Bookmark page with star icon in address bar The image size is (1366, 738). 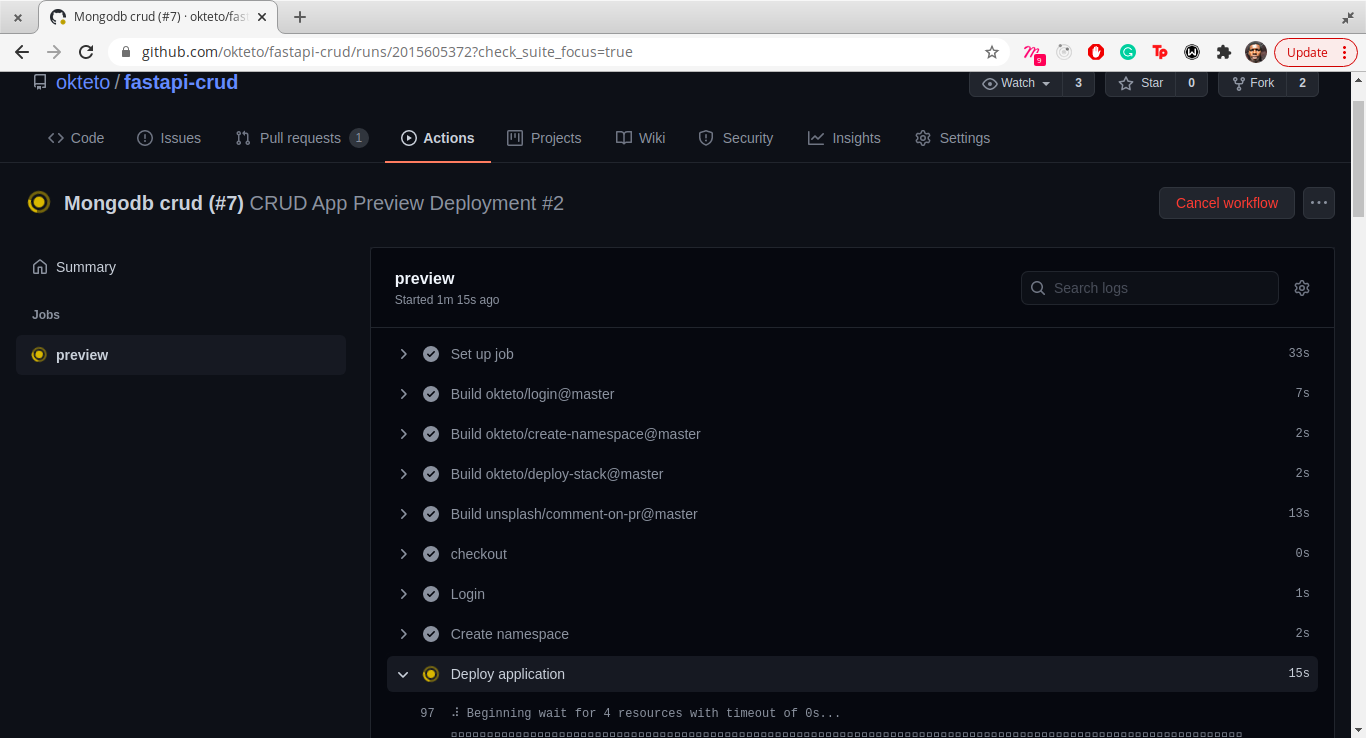click(x=992, y=52)
